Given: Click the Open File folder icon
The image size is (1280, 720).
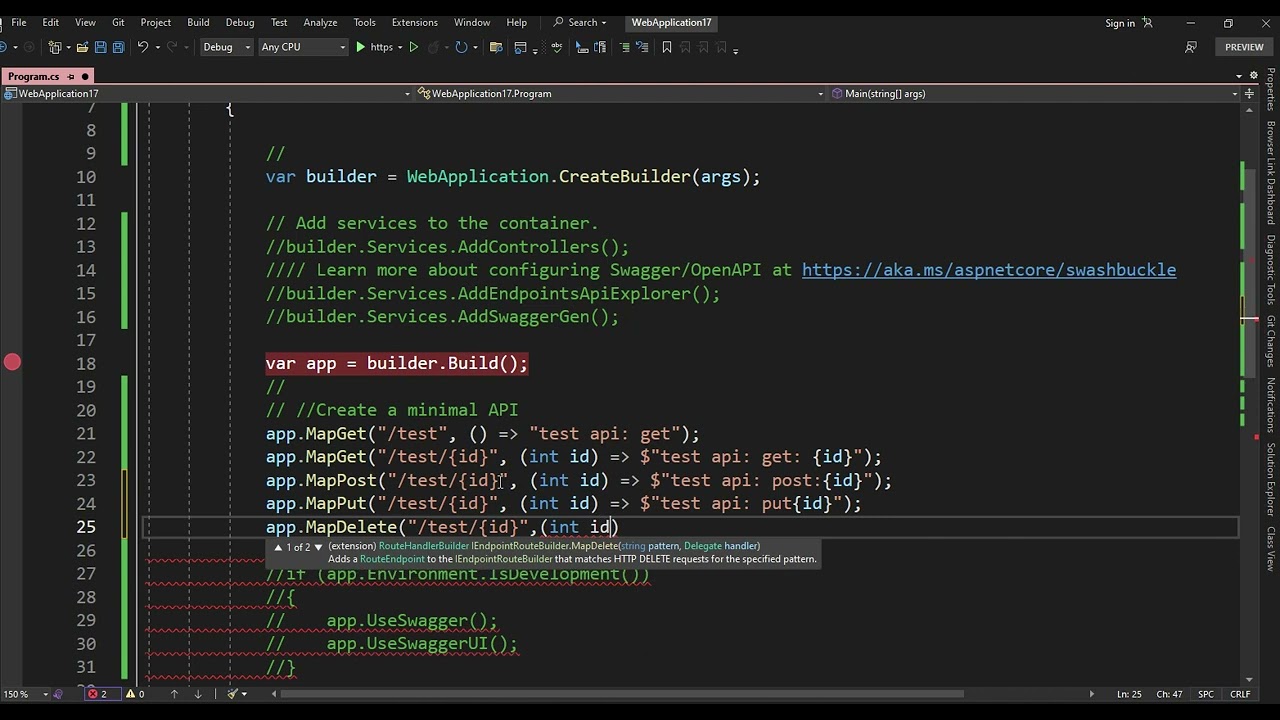Looking at the screenshot, I should point(82,47).
